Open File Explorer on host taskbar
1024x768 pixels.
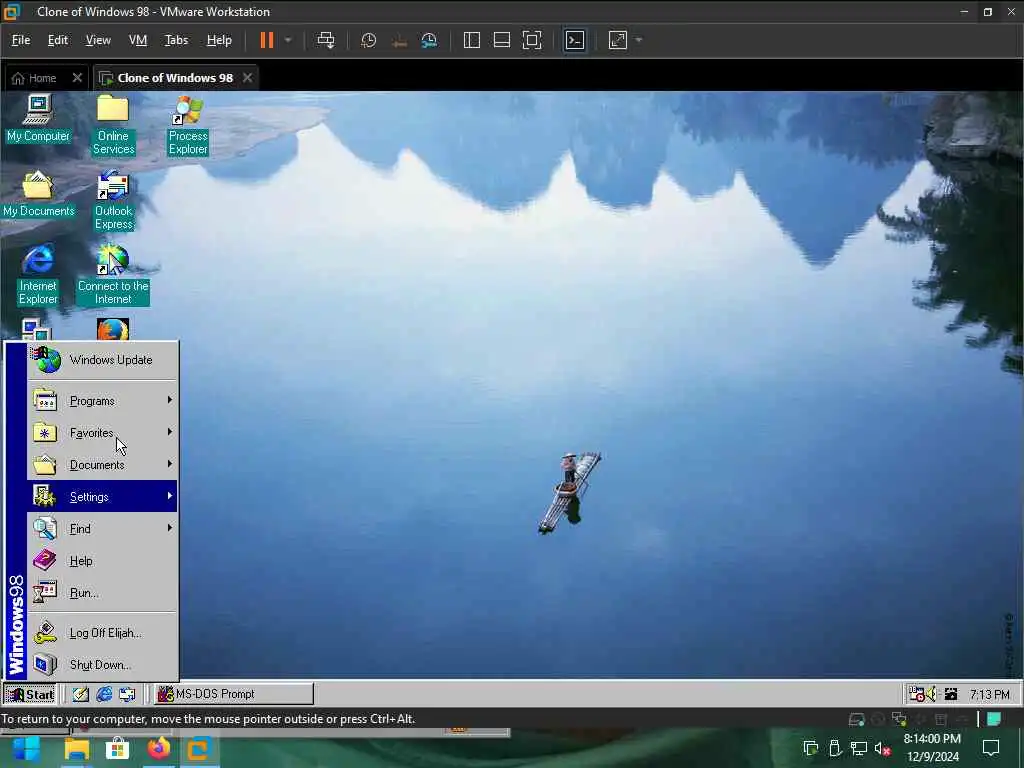pos(76,748)
